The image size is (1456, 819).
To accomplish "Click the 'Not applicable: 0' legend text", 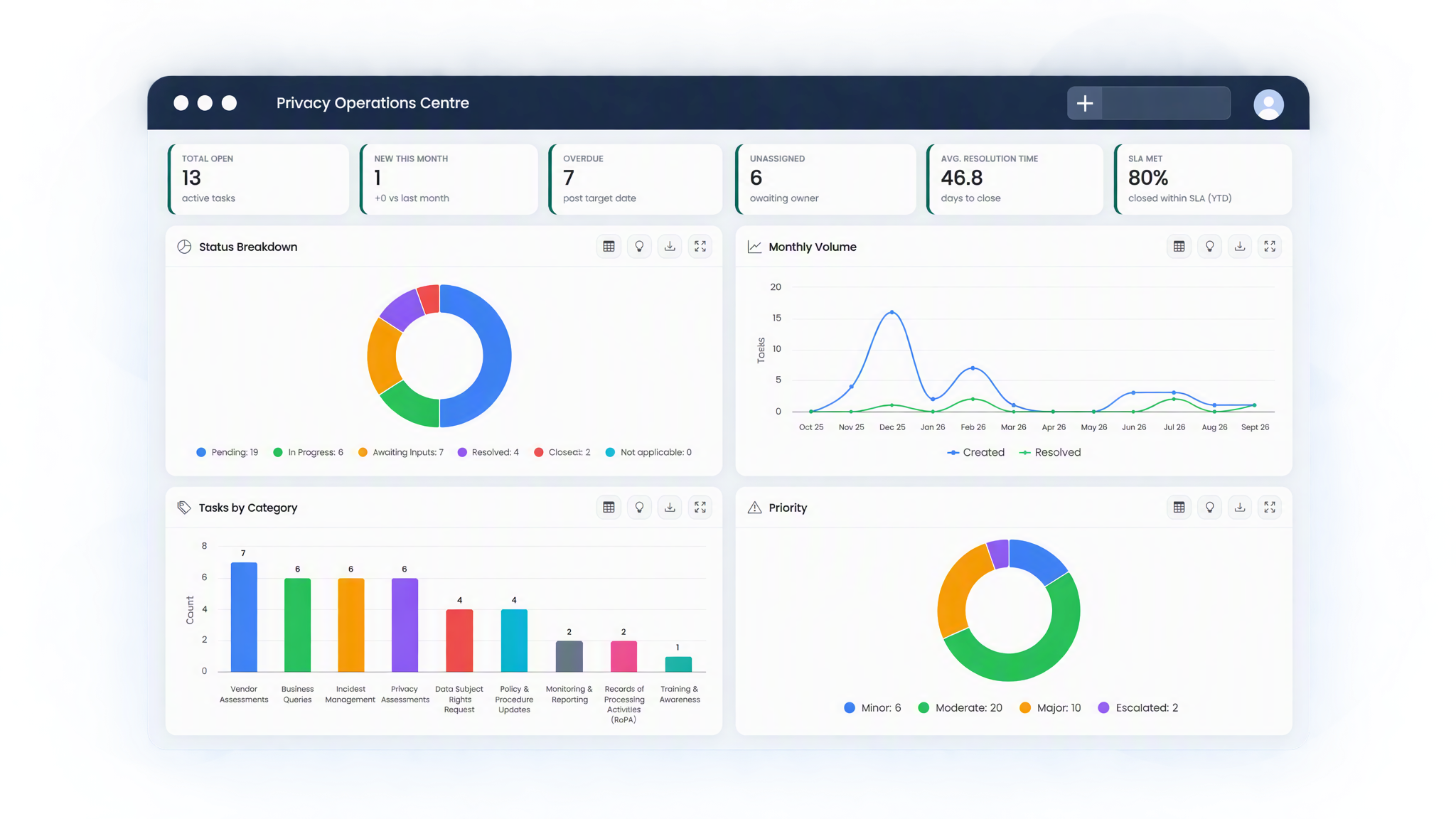I will (x=655, y=452).
